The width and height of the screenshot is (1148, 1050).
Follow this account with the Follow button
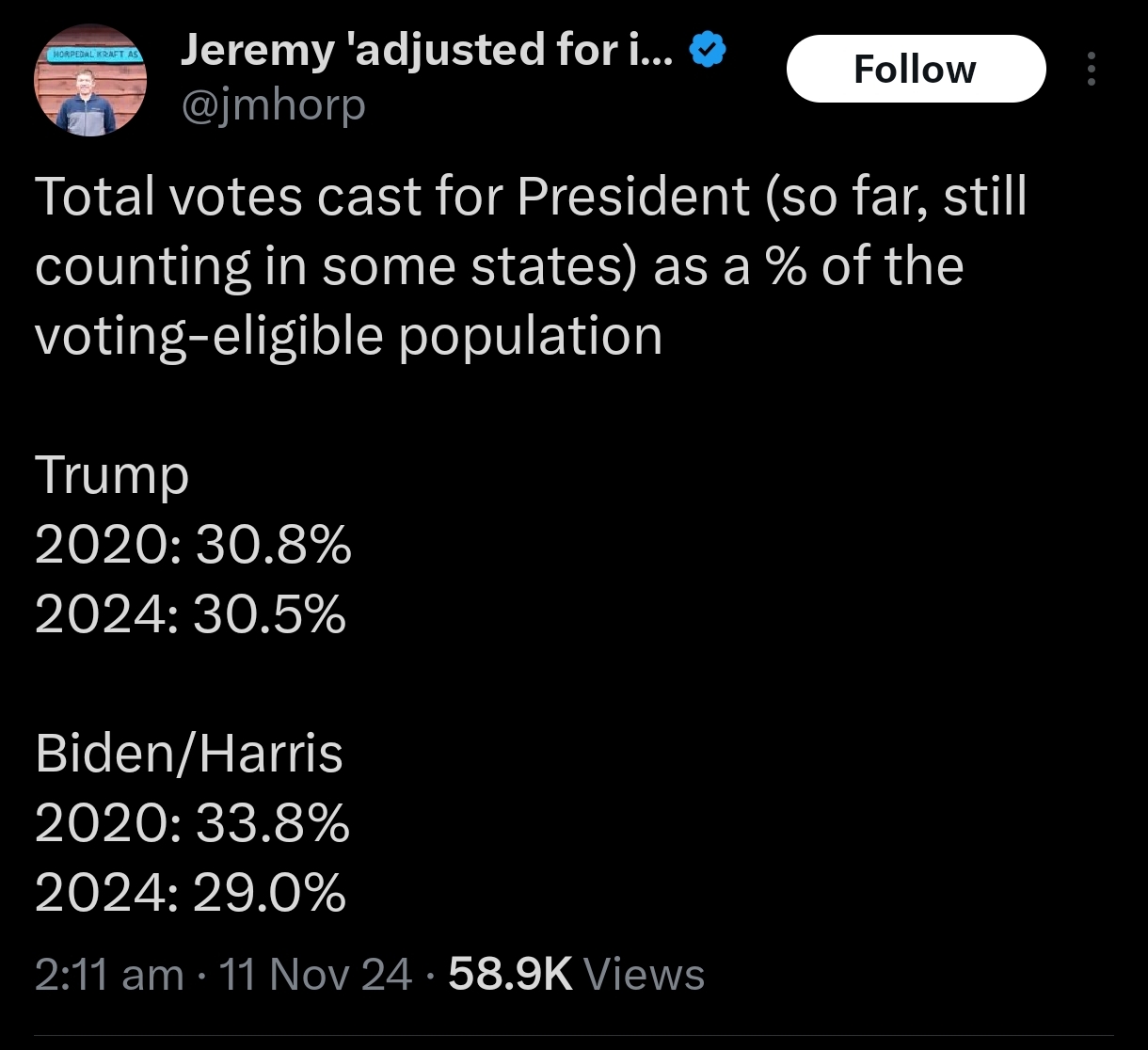click(915, 69)
